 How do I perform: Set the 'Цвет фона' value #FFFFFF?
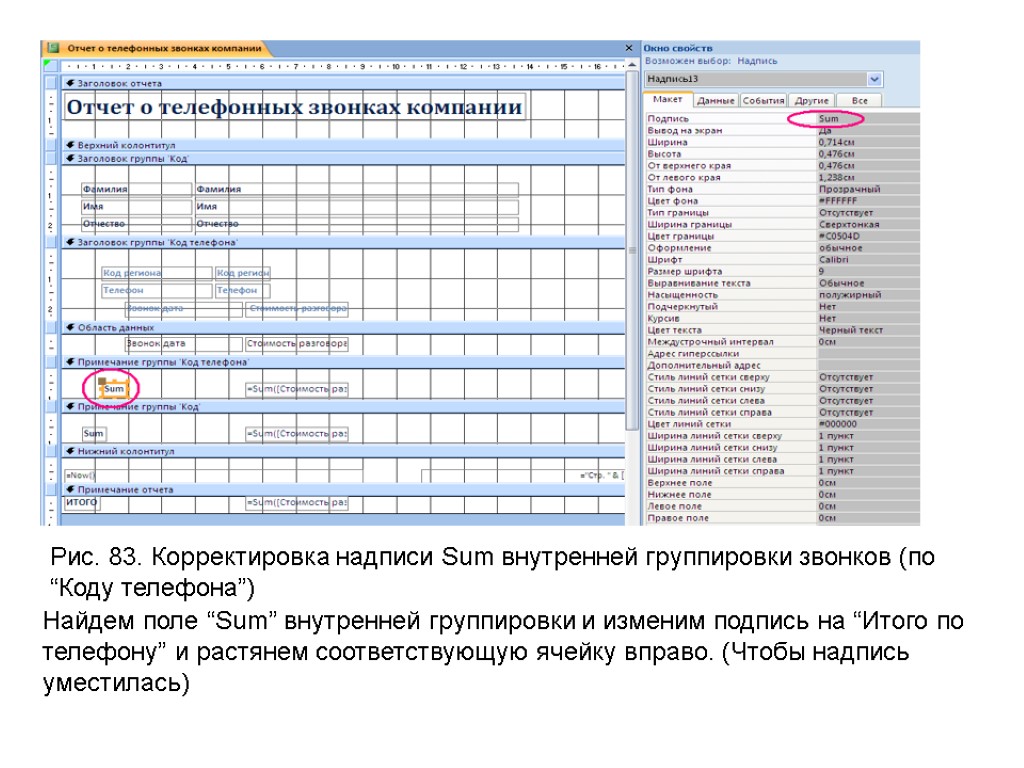[x=868, y=200]
